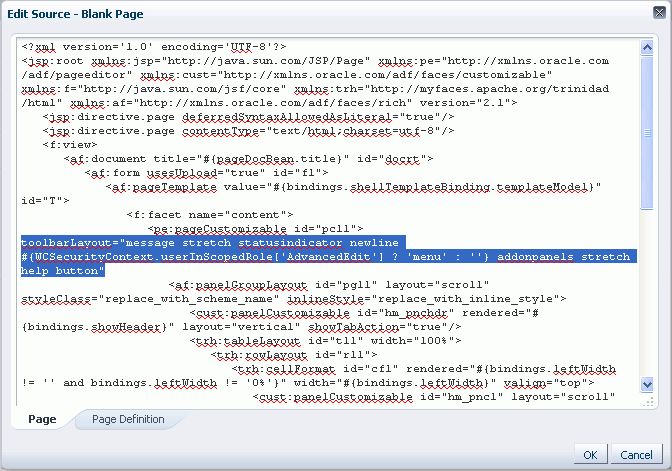The image size is (672, 471).
Task: Click the scroll down arrow
Action: click(x=647, y=384)
